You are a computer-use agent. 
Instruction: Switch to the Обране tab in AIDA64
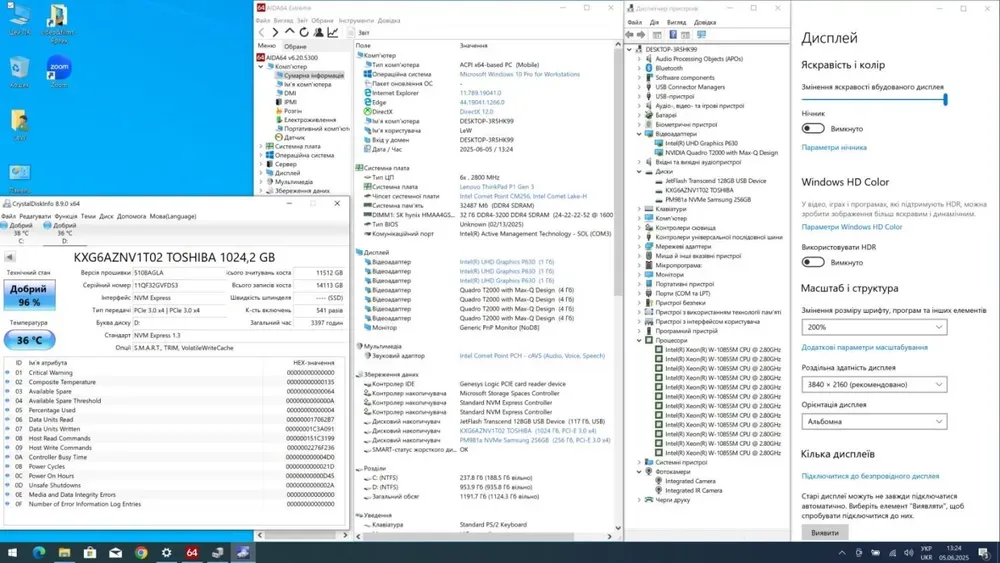pos(295,46)
